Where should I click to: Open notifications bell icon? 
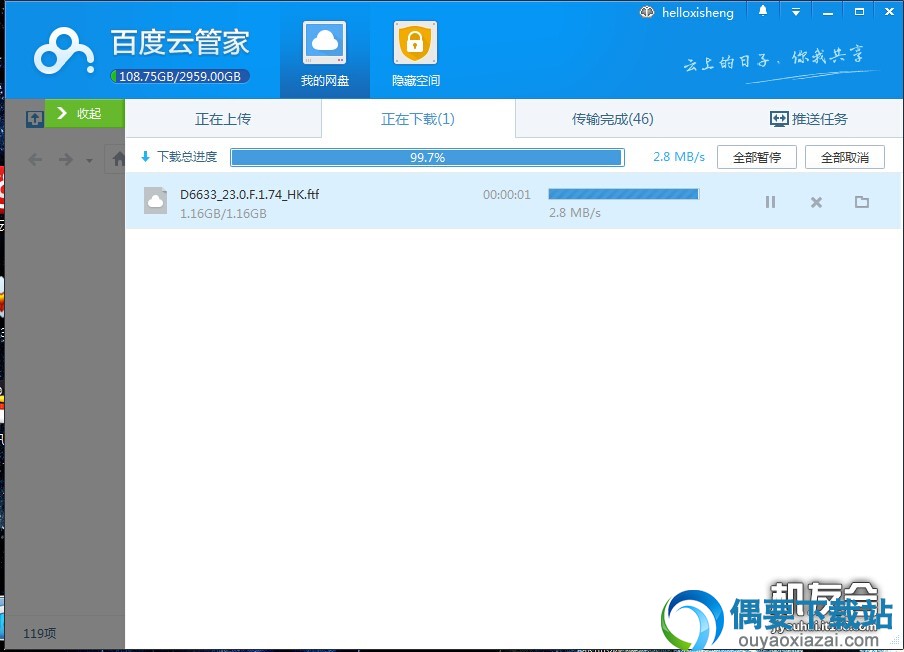763,11
